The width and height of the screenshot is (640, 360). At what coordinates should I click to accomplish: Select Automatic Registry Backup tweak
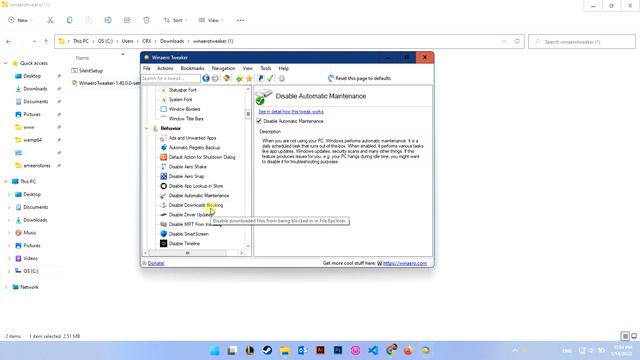(x=194, y=148)
